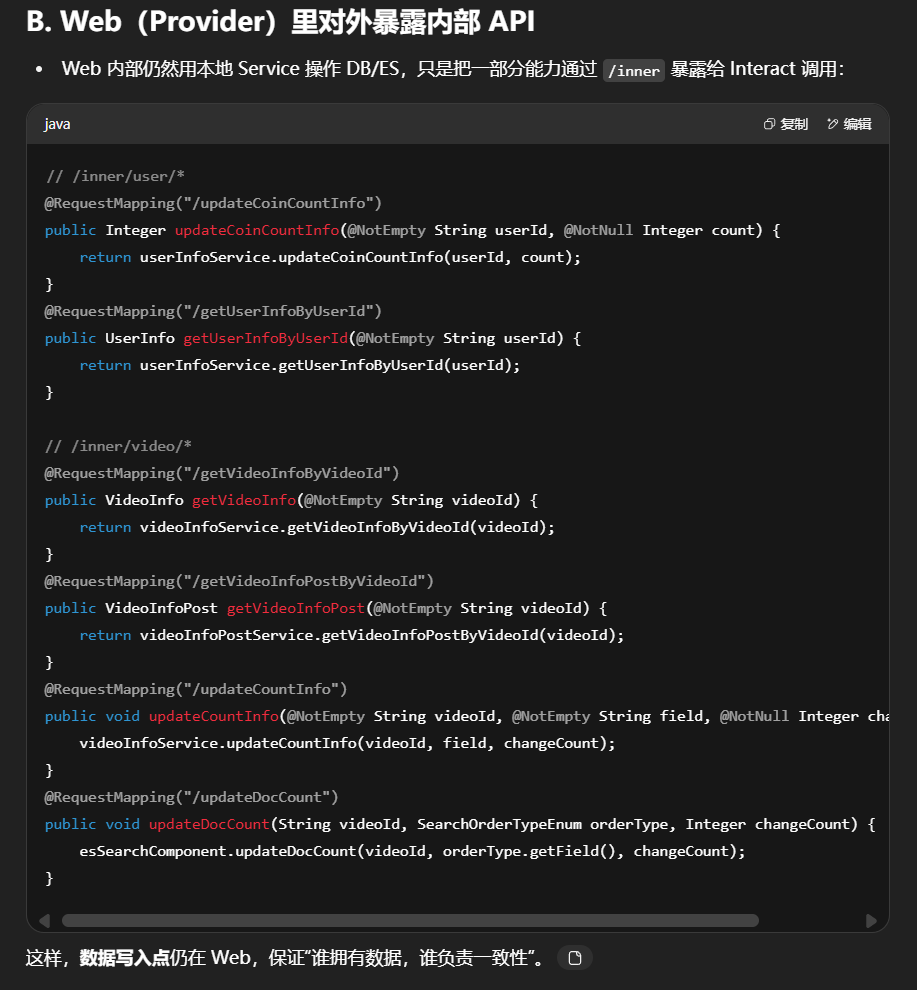Image resolution: width=917 pixels, height=990 pixels.
Task: Click the "java" language label
Action: (57, 124)
